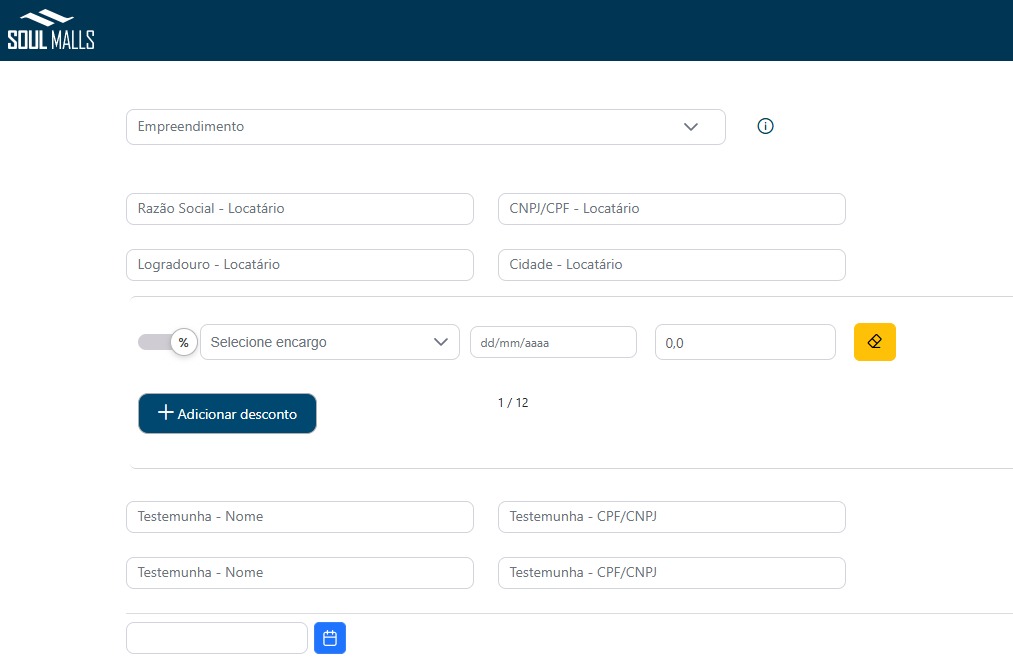
Task: Click the Soul Malls logo
Action: (50, 30)
